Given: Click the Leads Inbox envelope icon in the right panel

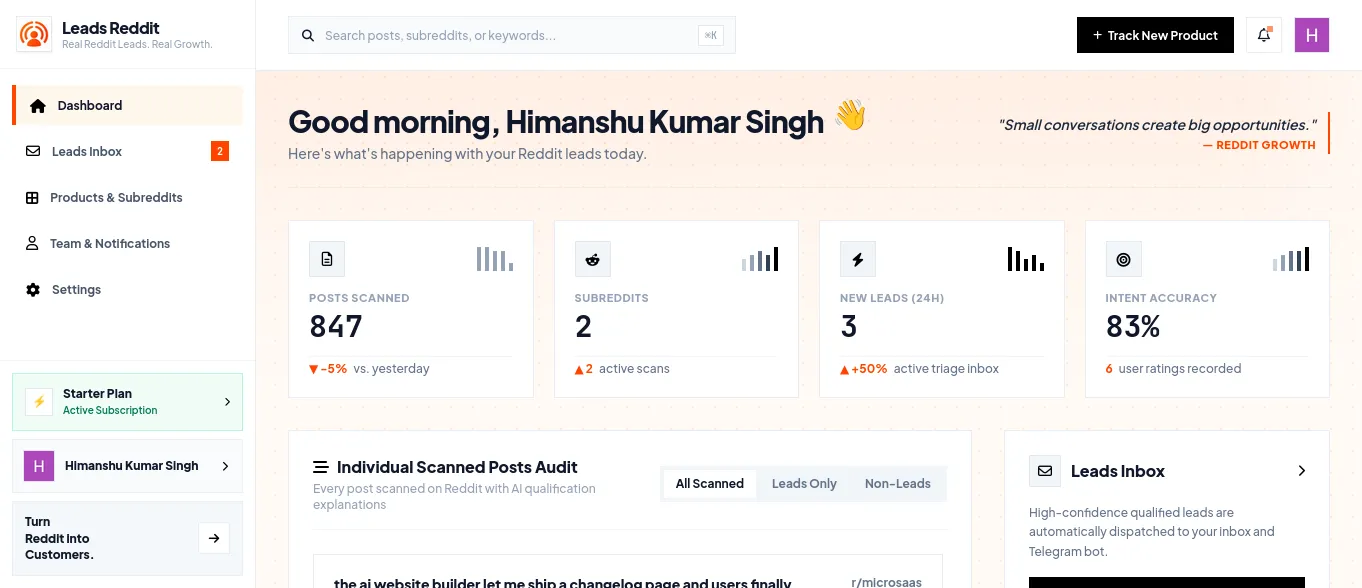Looking at the screenshot, I should click(1045, 470).
